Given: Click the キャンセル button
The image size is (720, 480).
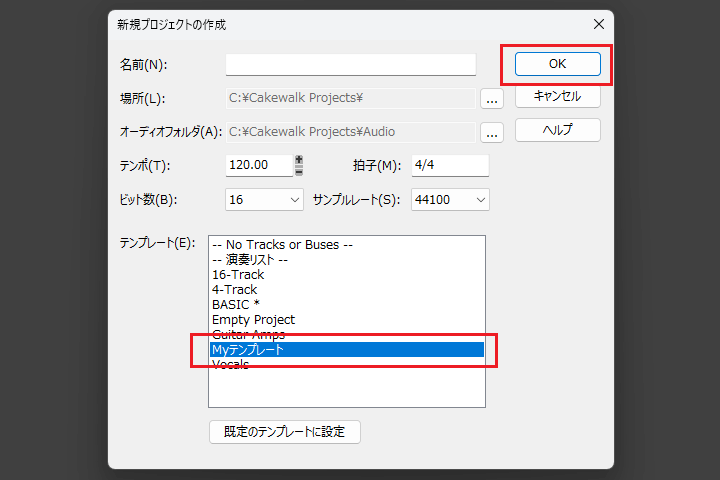Looking at the screenshot, I should pos(557,97).
